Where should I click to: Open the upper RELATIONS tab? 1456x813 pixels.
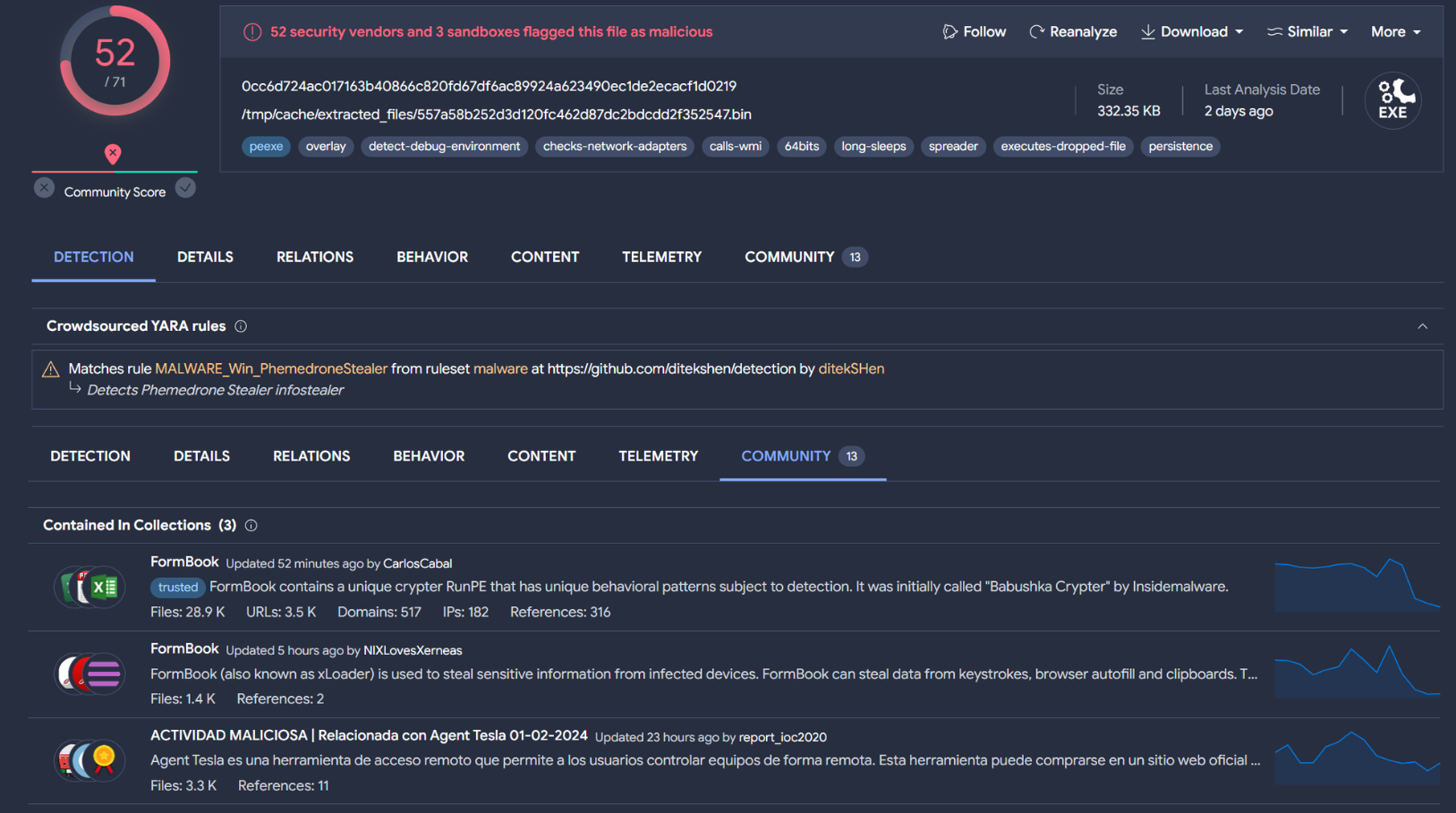tap(315, 258)
